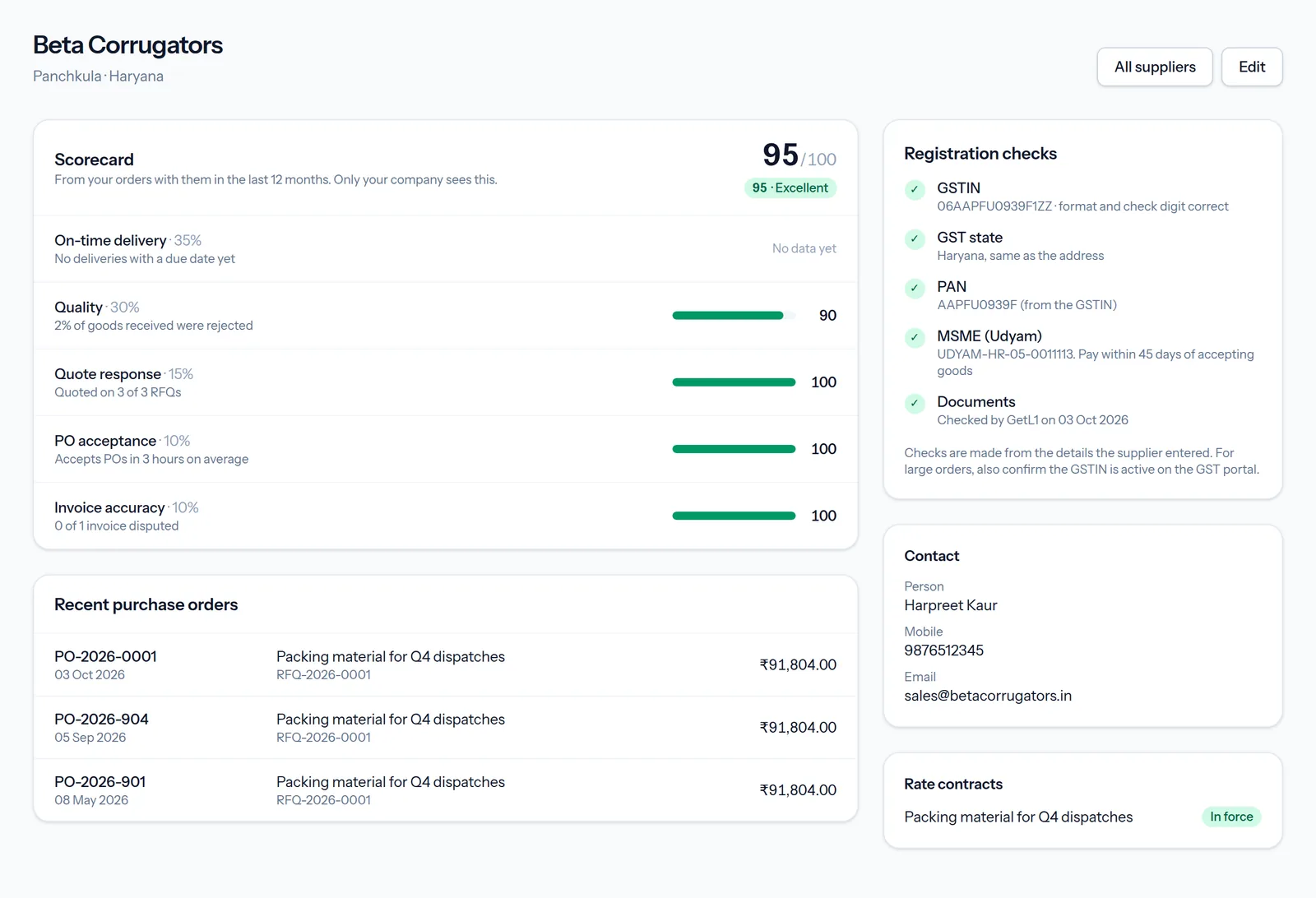The width and height of the screenshot is (1316, 898).
Task: Click the In force status badge
Action: 1231,817
